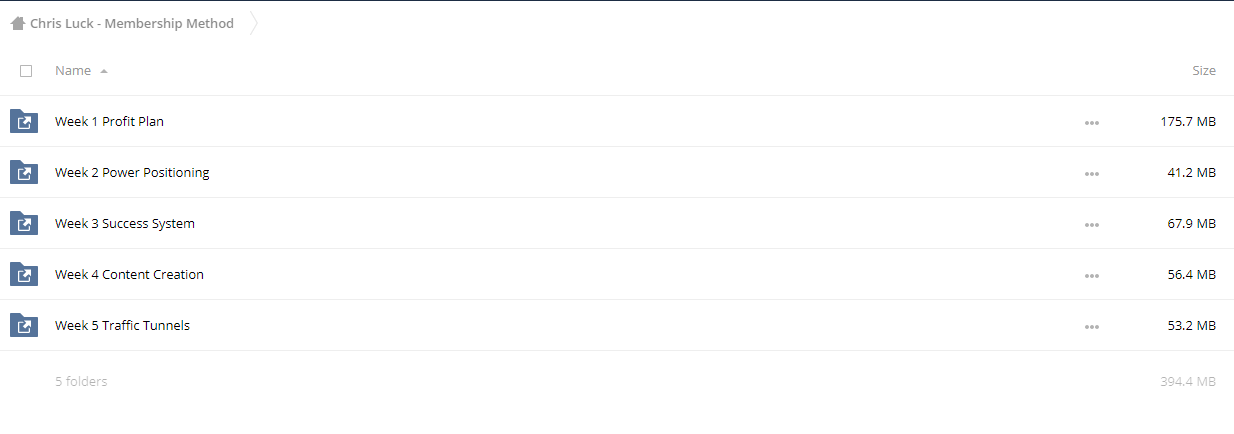This screenshot has height=434, width=1234.
Task: Show actions menu for Week 2 Power Positioning
Action: click(1092, 174)
